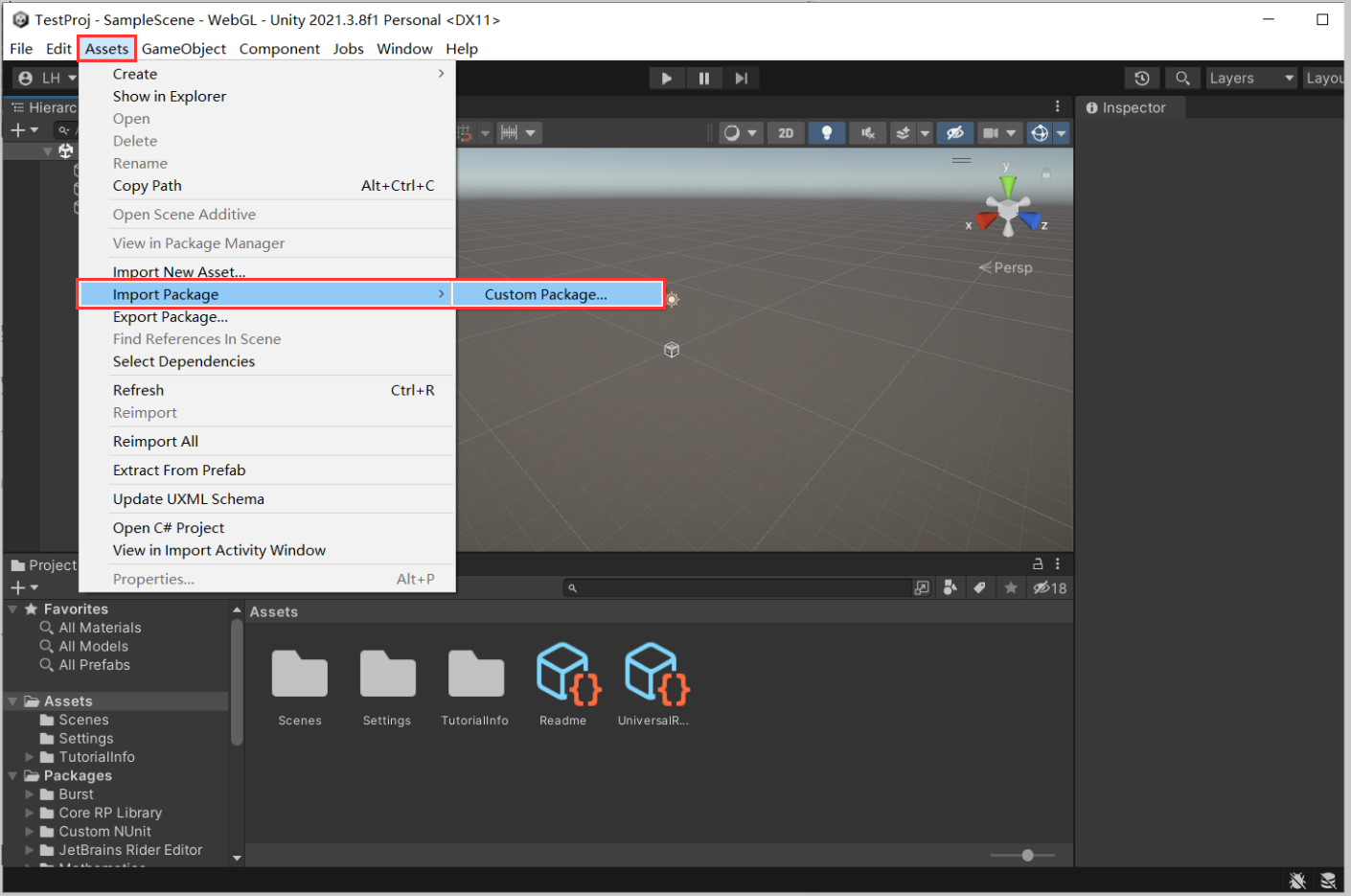This screenshot has width=1351, height=896.
Task: Select the directional light sun gizmo
Action: click(x=673, y=300)
